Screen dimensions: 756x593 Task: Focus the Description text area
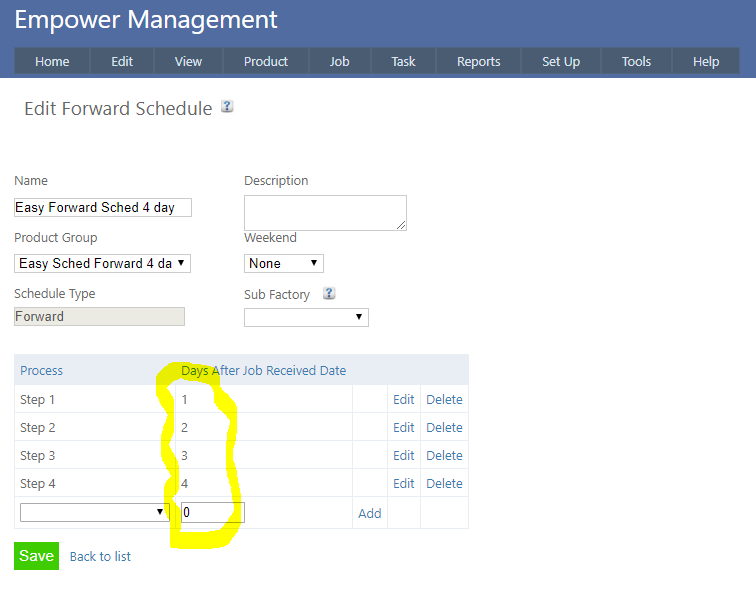325,213
